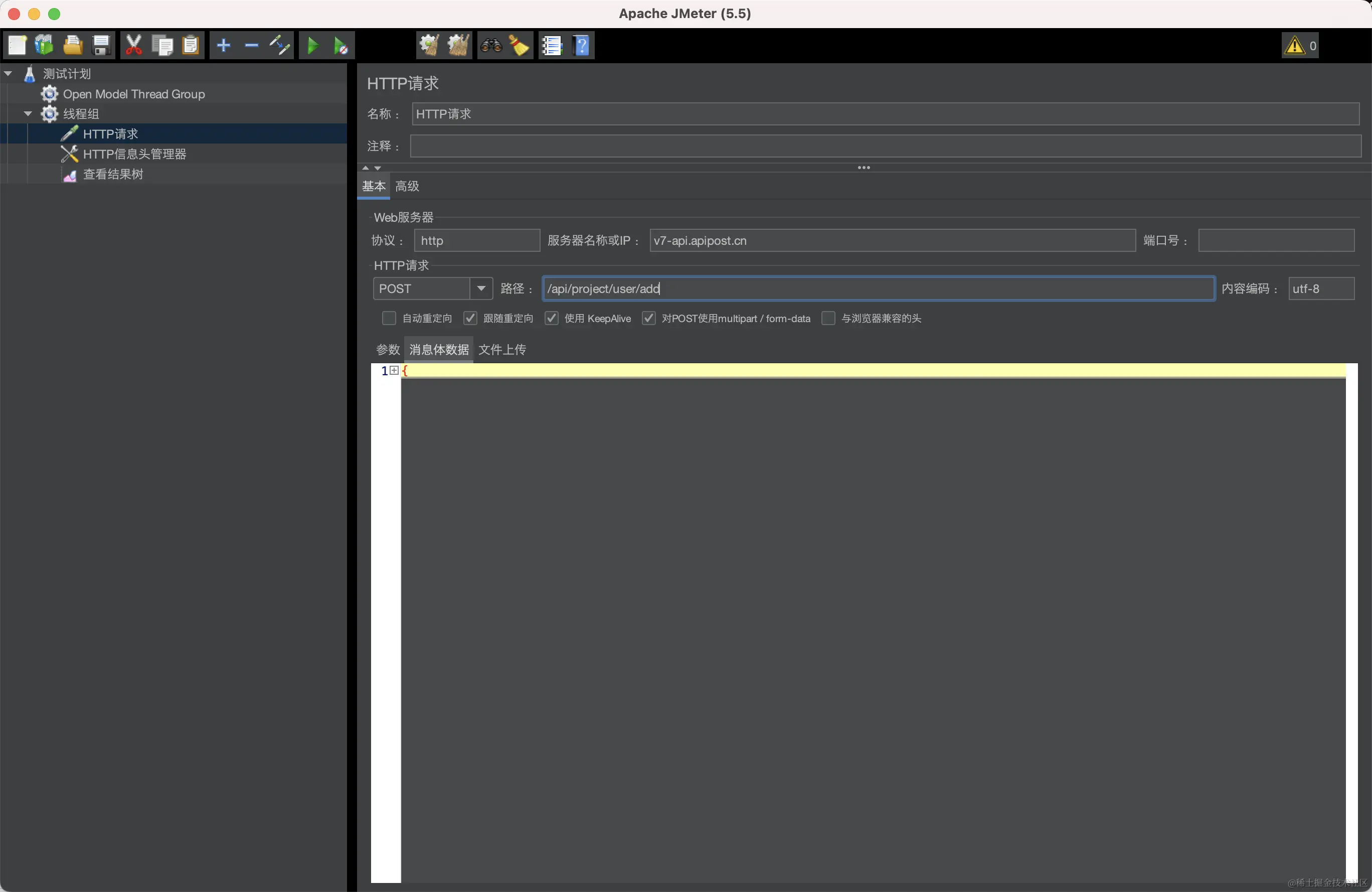Uncheck 对POST使用multipart / form-data checkbox
The width and height of the screenshot is (1372, 892).
649,318
